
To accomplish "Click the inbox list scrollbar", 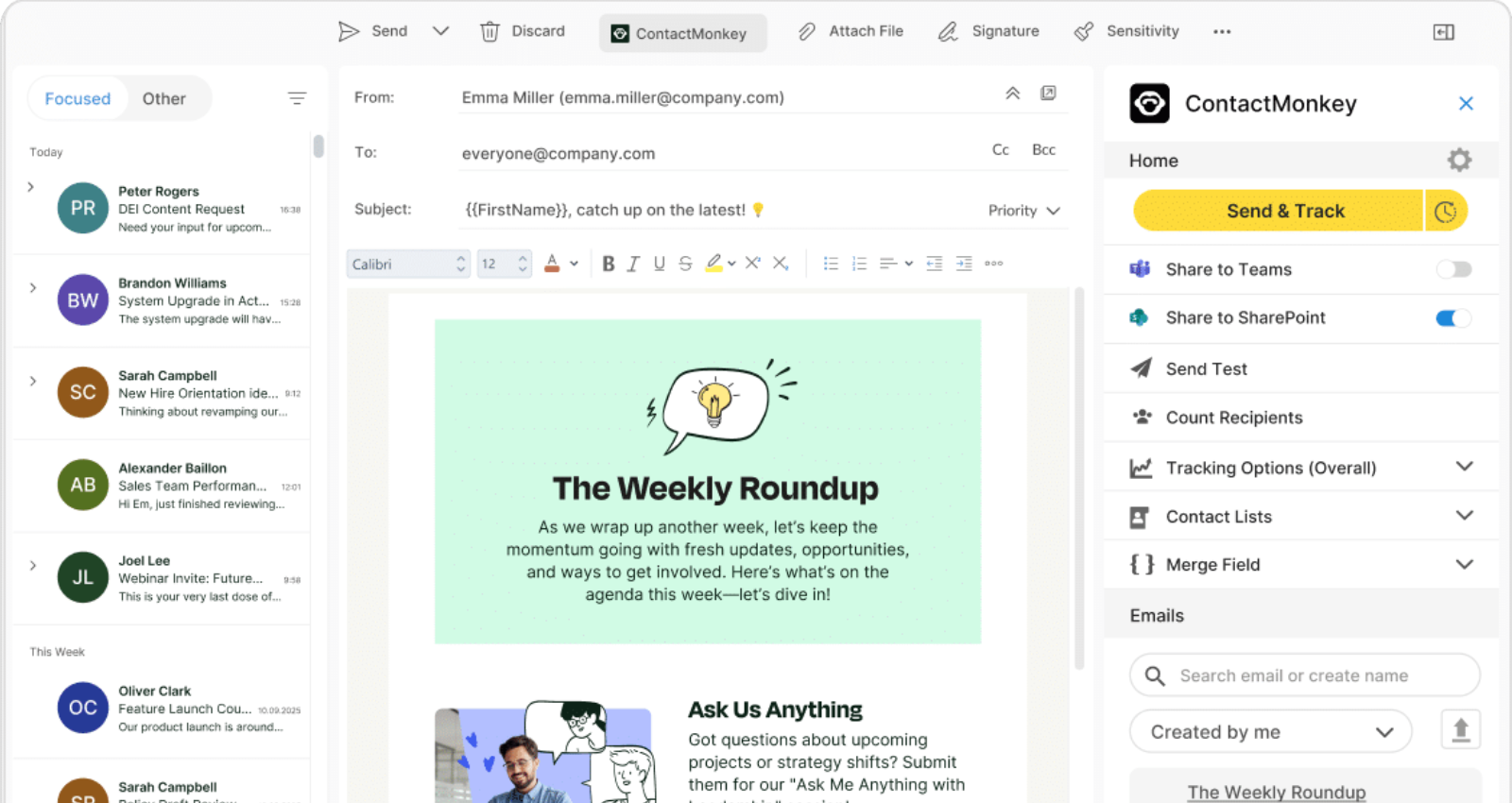I will (318, 146).
